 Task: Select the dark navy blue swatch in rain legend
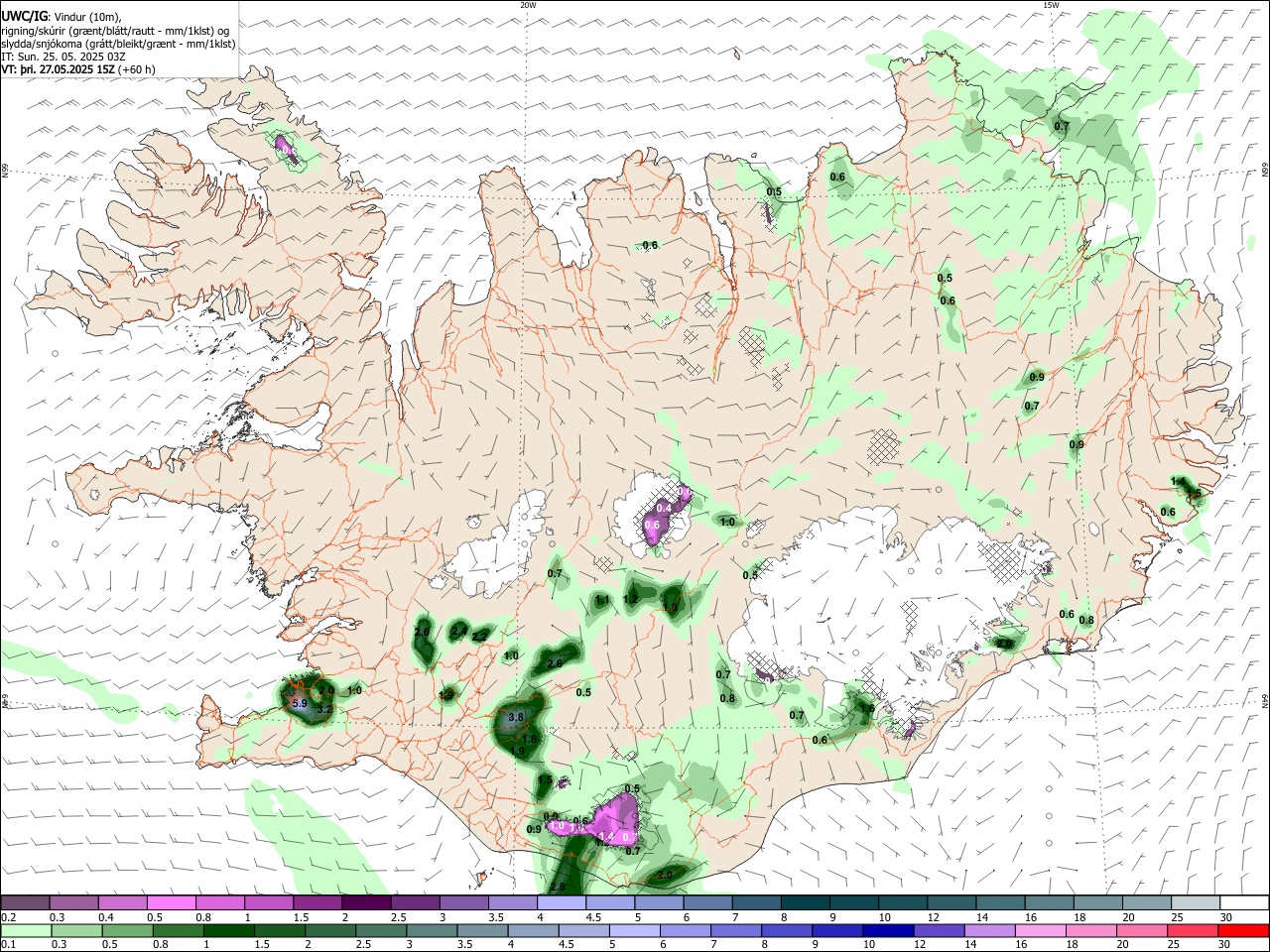886,930
